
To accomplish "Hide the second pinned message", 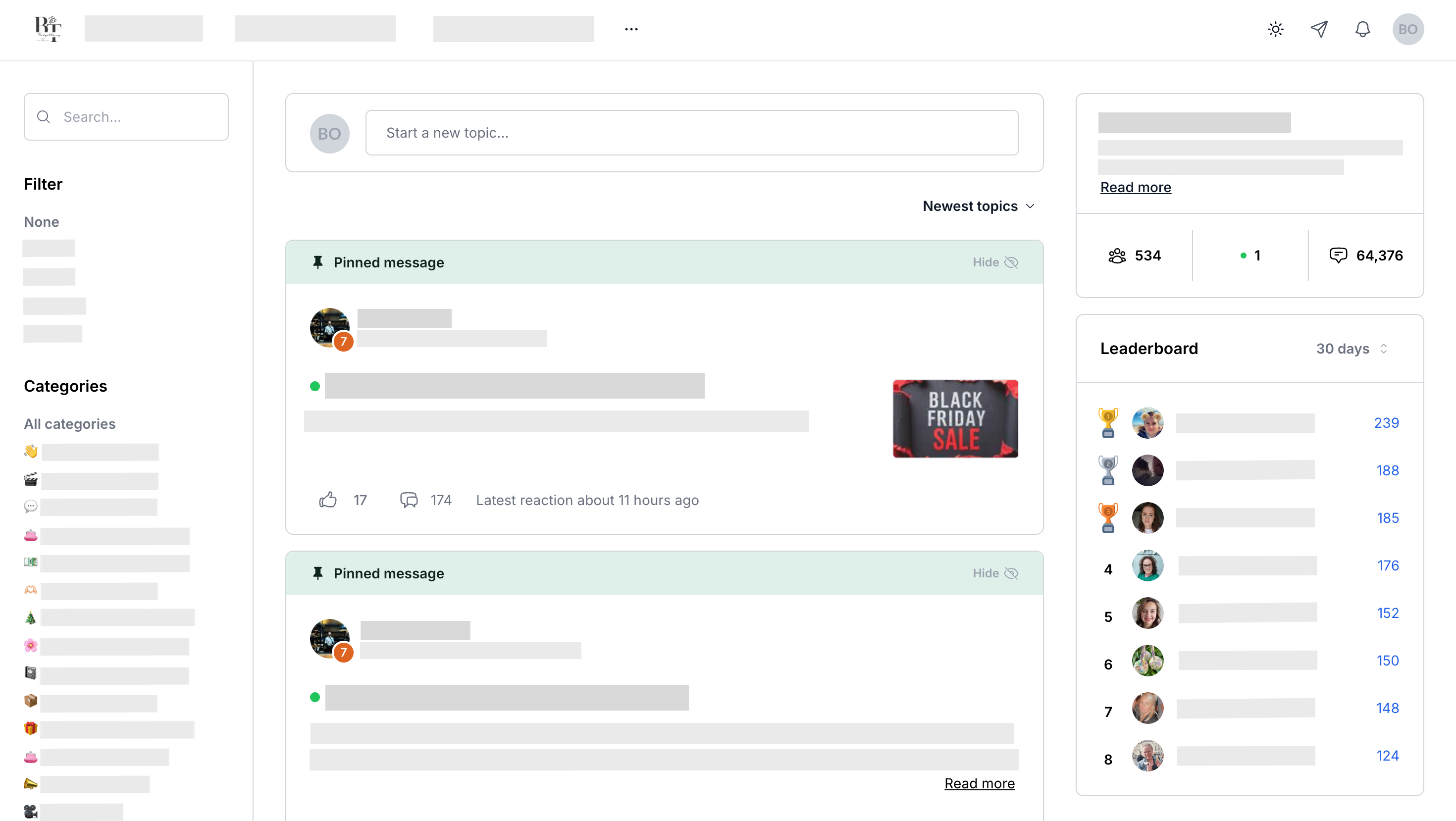I will (x=995, y=573).
